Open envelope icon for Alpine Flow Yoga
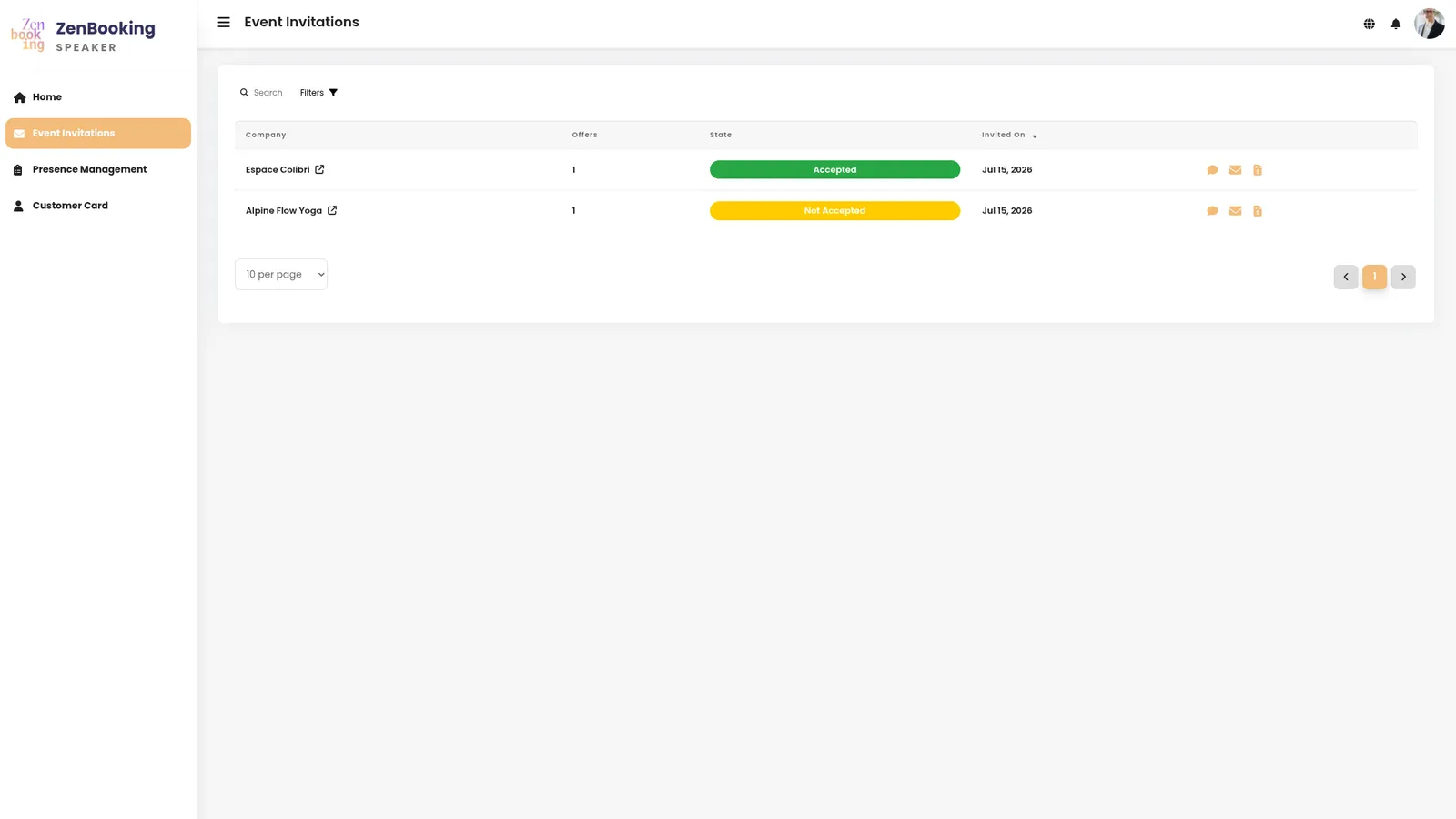This screenshot has width=1456, height=819. tap(1235, 211)
